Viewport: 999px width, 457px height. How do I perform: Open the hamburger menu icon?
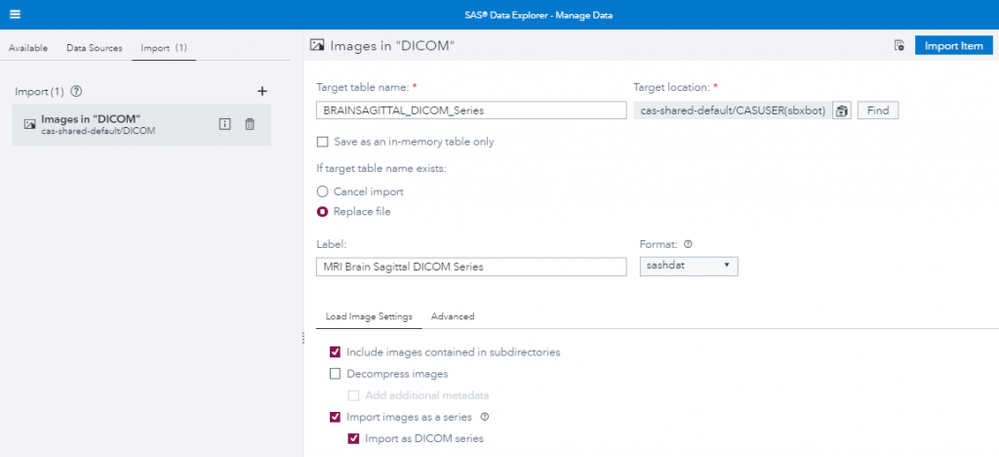(15, 15)
